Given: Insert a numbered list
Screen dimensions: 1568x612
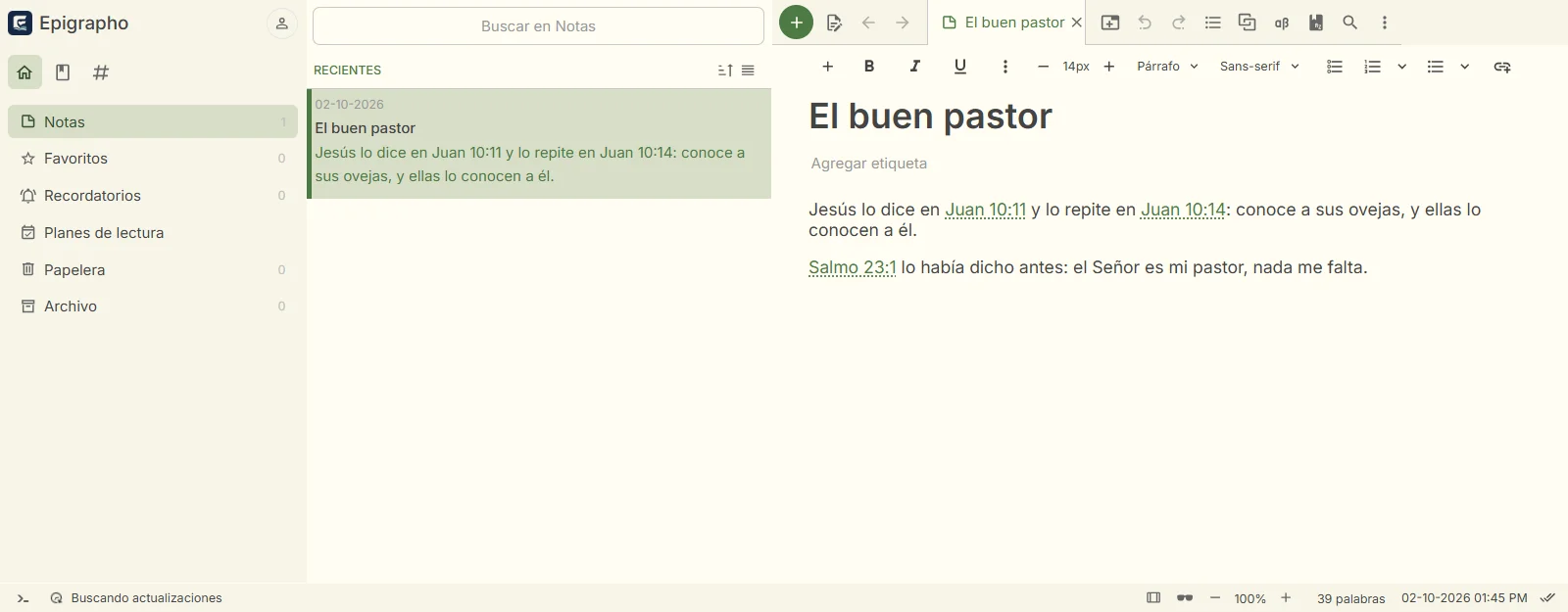Looking at the screenshot, I should tap(1373, 67).
